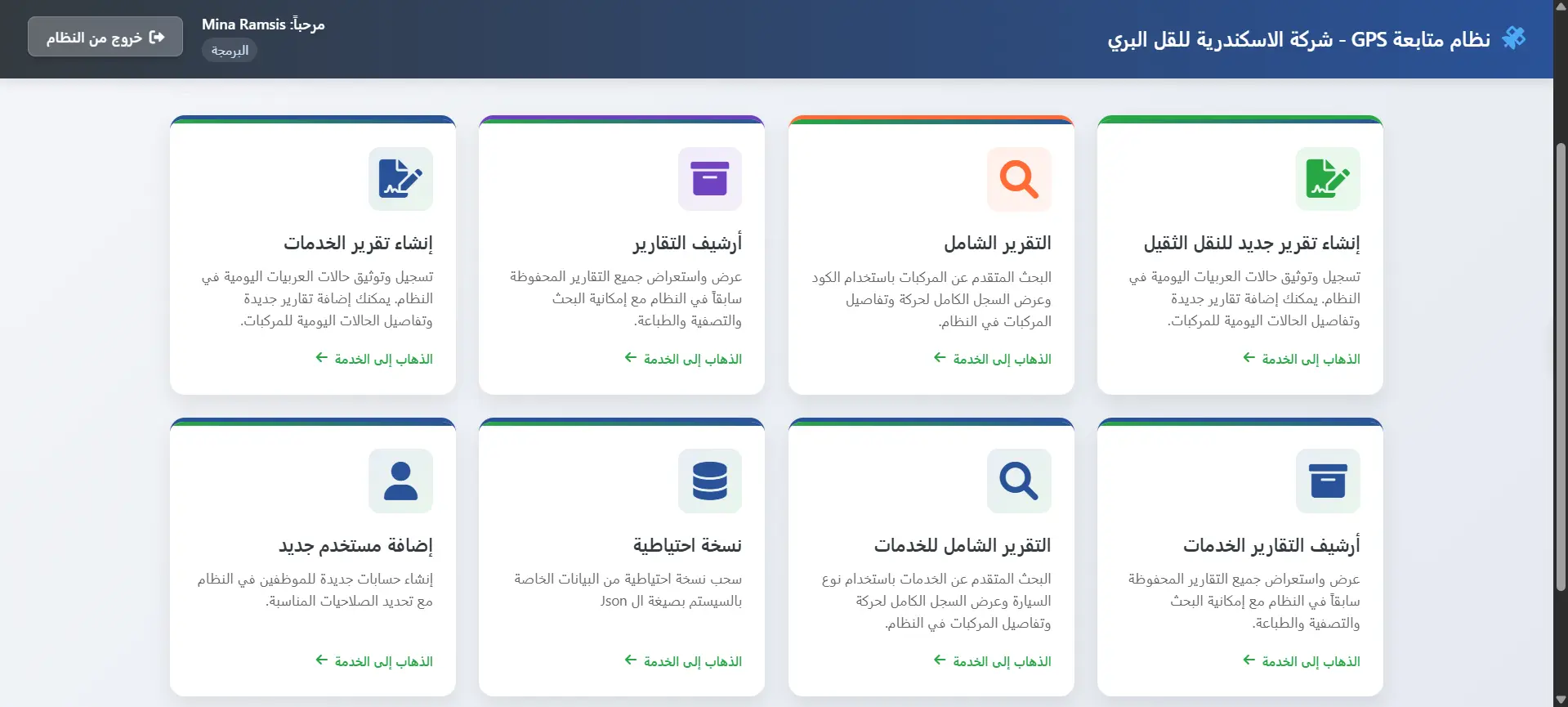Open service link under 'إنشاء تقرير جديد للنقل الثقيل'
This screenshot has width=1568, height=707.
pyautogui.click(x=1301, y=359)
